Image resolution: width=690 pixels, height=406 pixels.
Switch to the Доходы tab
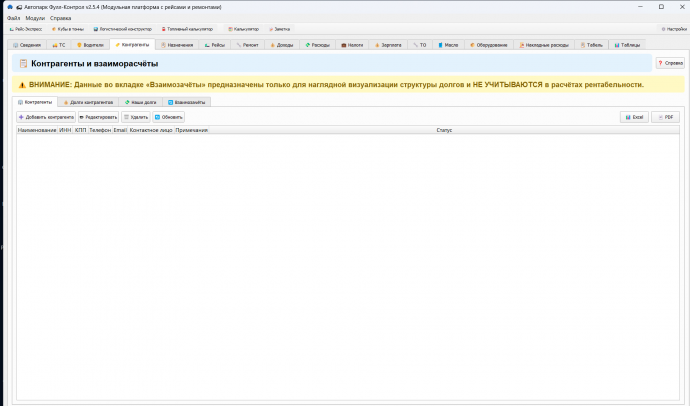(282, 45)
